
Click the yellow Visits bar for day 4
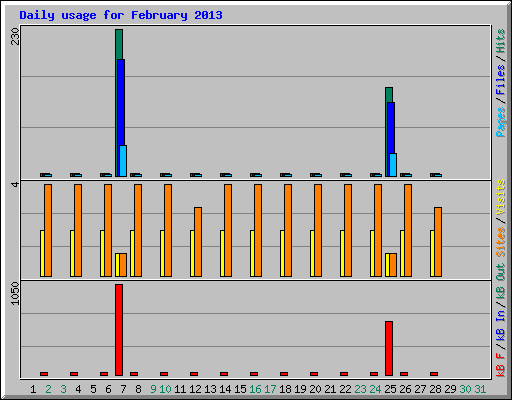pyautogui.click(x=72, y=253)
